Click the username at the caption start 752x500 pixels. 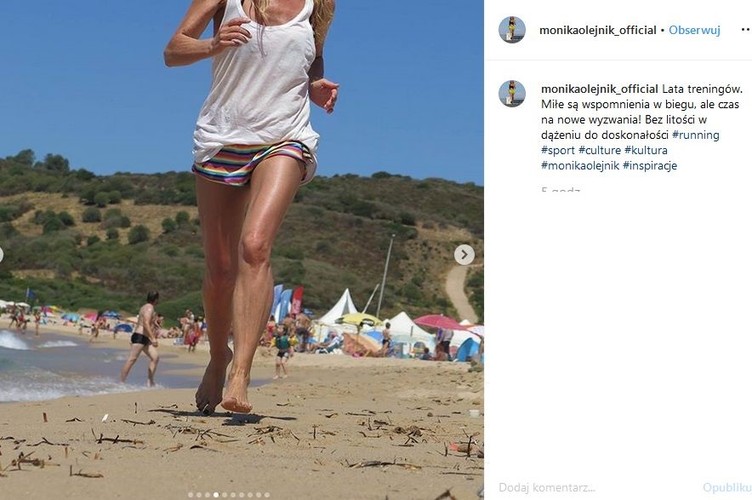(599, 89)
